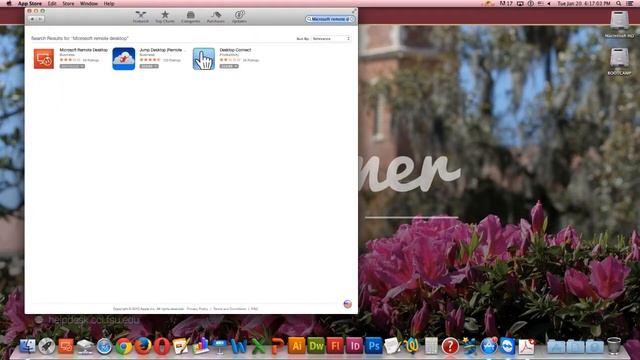Open Spotlight search in the menu bar
Image resolution: width=640 pixels, height=360 pixels.
(619, 3)
